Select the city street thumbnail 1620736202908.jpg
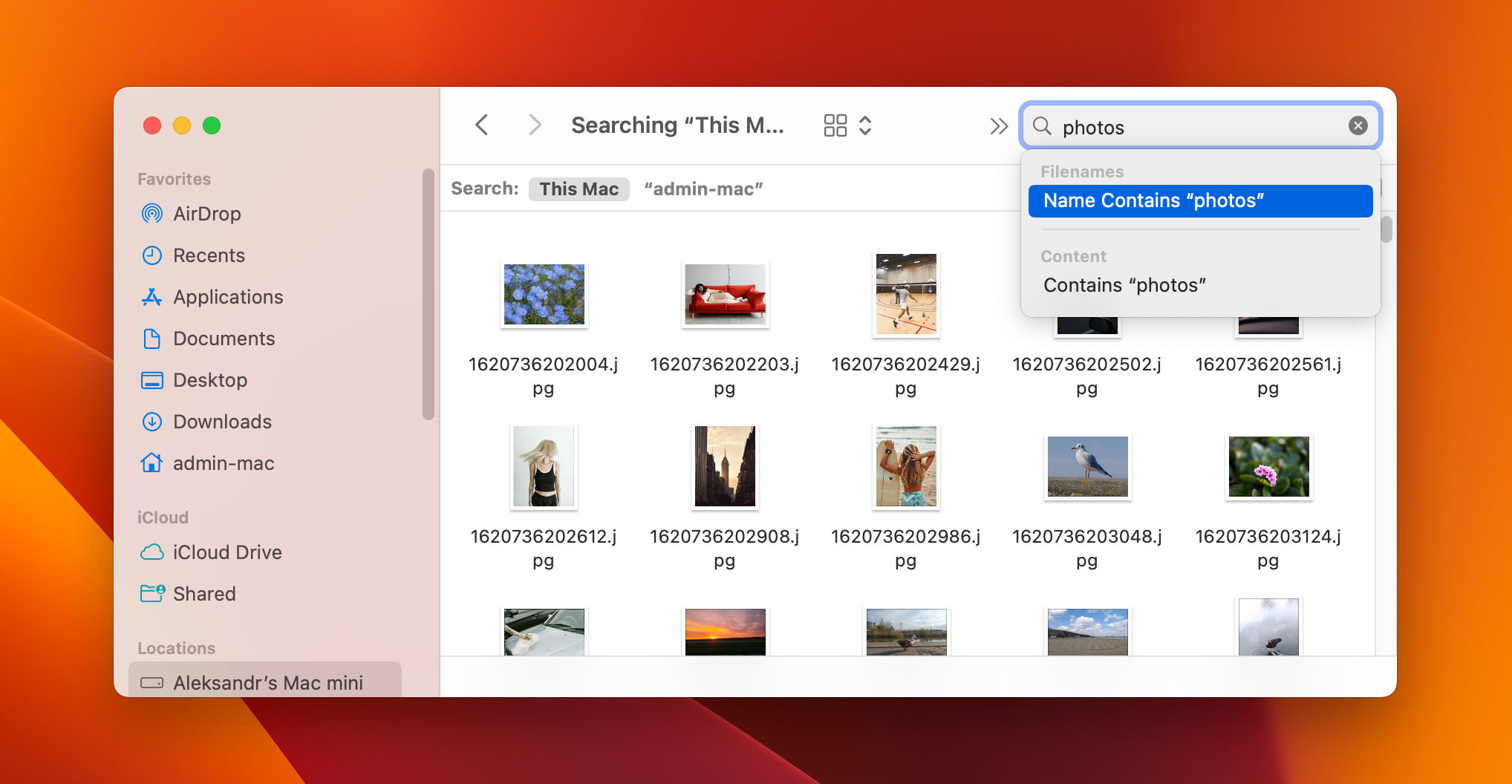 (725, 466)
